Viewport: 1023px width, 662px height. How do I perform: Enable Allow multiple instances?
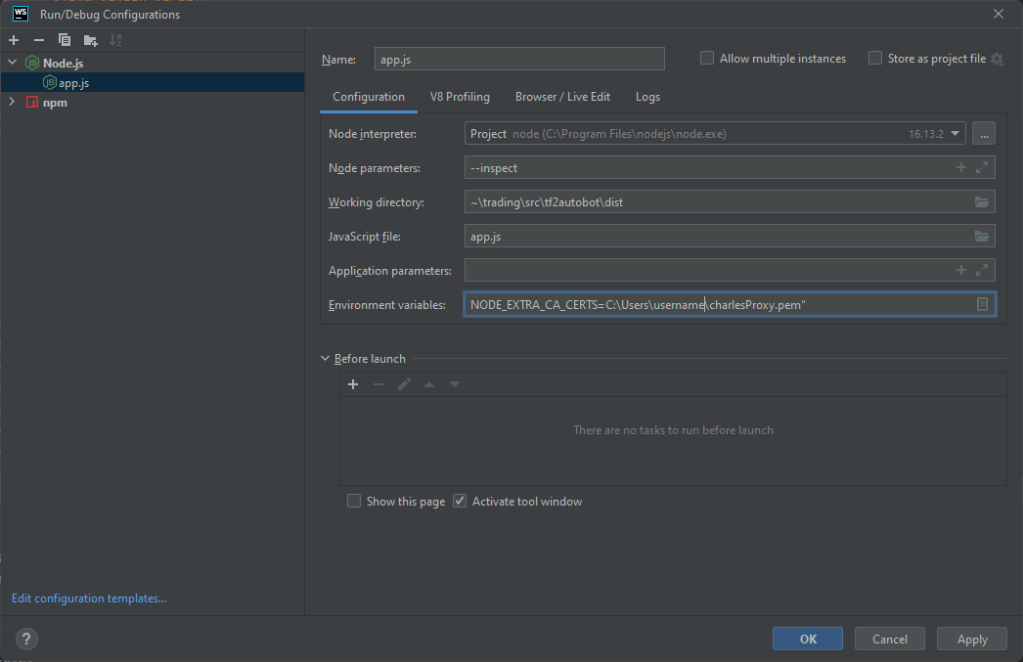[x=706, y=58]
